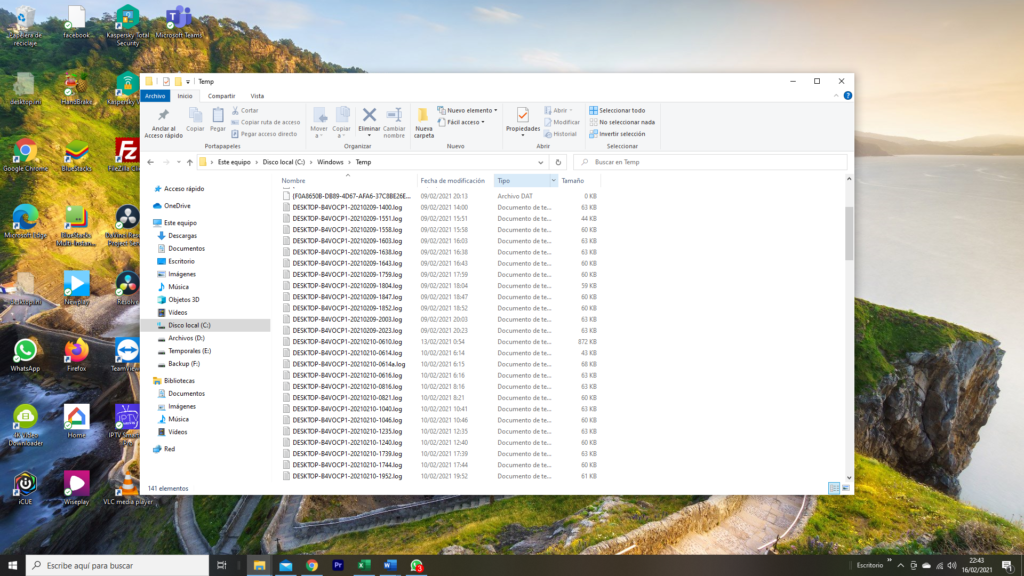
Task: Click the file list vertical scrollbar
Action: [850, 235]
